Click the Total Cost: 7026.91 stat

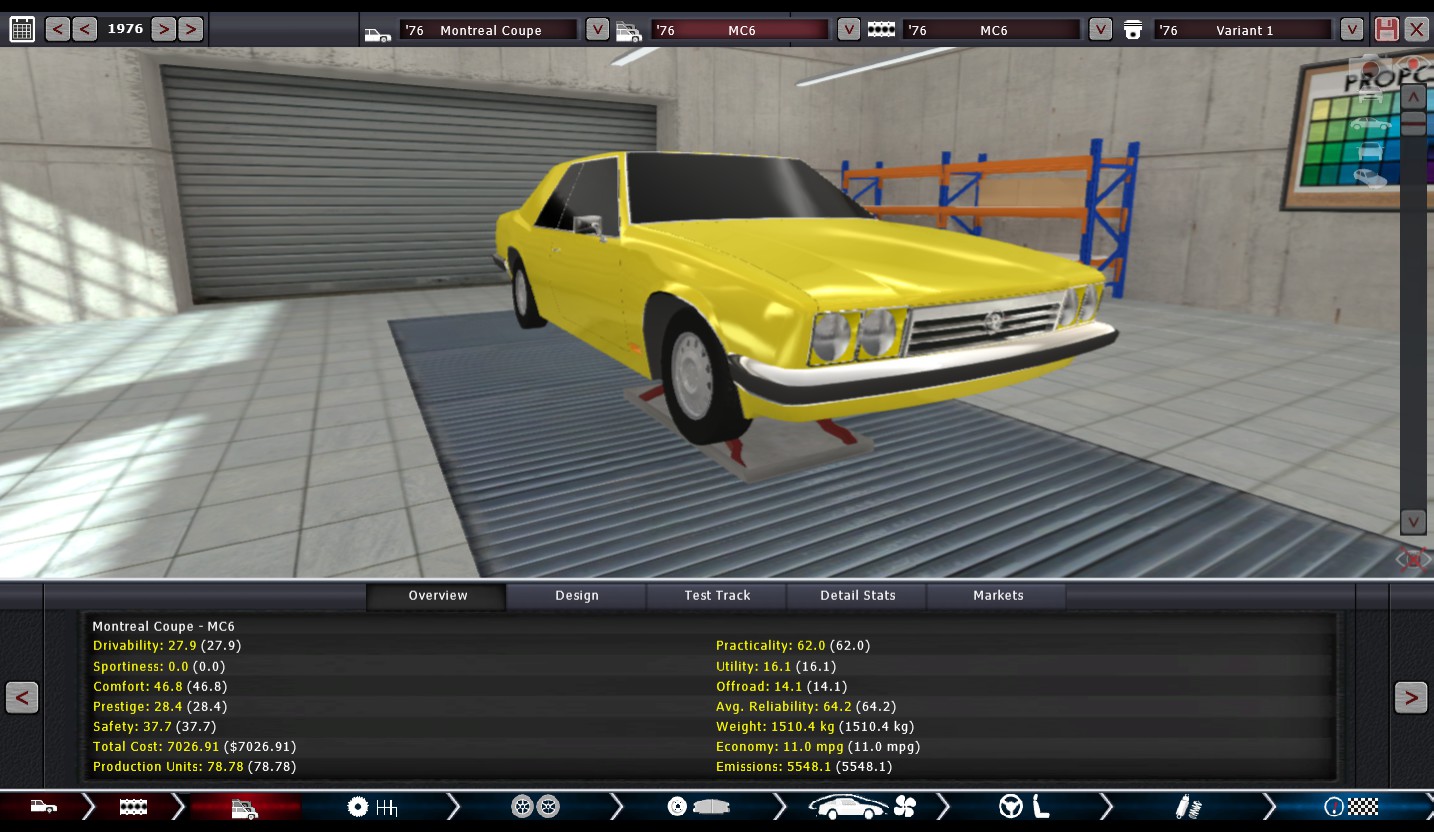click(194, 746)
